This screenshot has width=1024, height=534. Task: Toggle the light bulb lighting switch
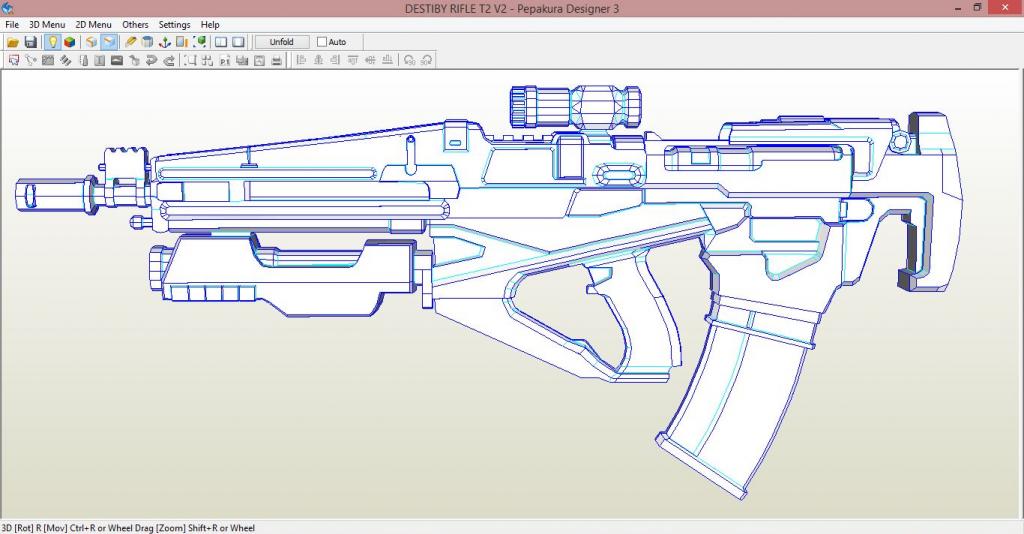click(x=52, y=42)
